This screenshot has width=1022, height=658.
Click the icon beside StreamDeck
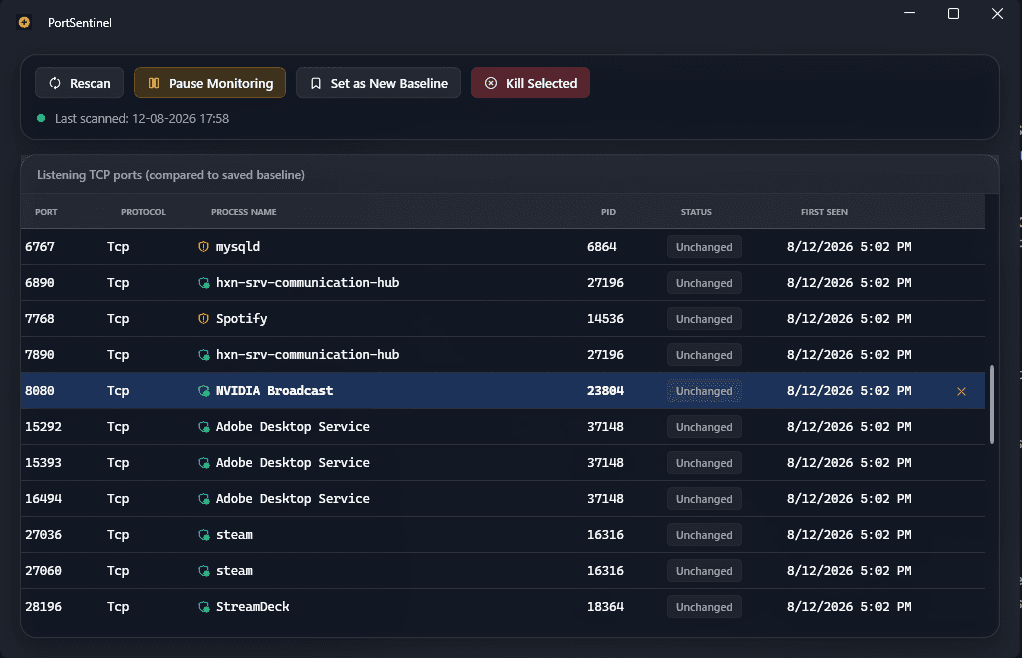coord(203,607)
